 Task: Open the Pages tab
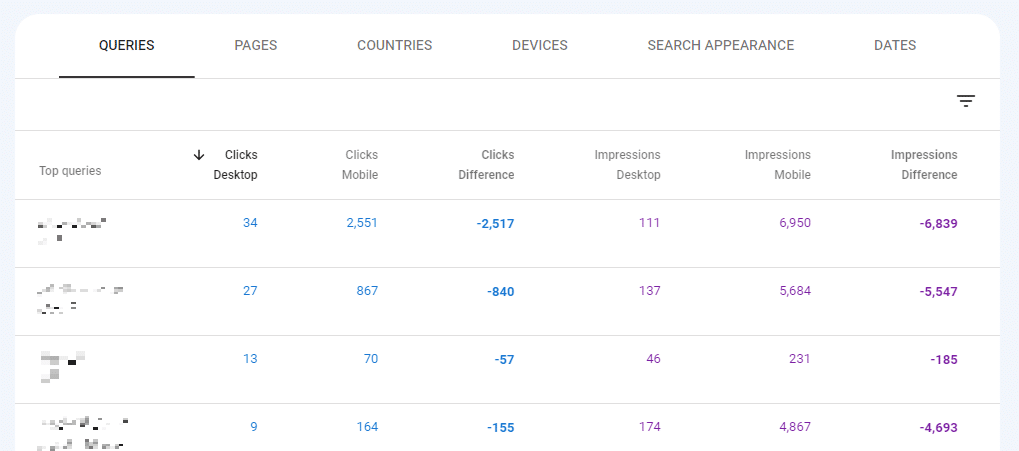coord(255,46)
